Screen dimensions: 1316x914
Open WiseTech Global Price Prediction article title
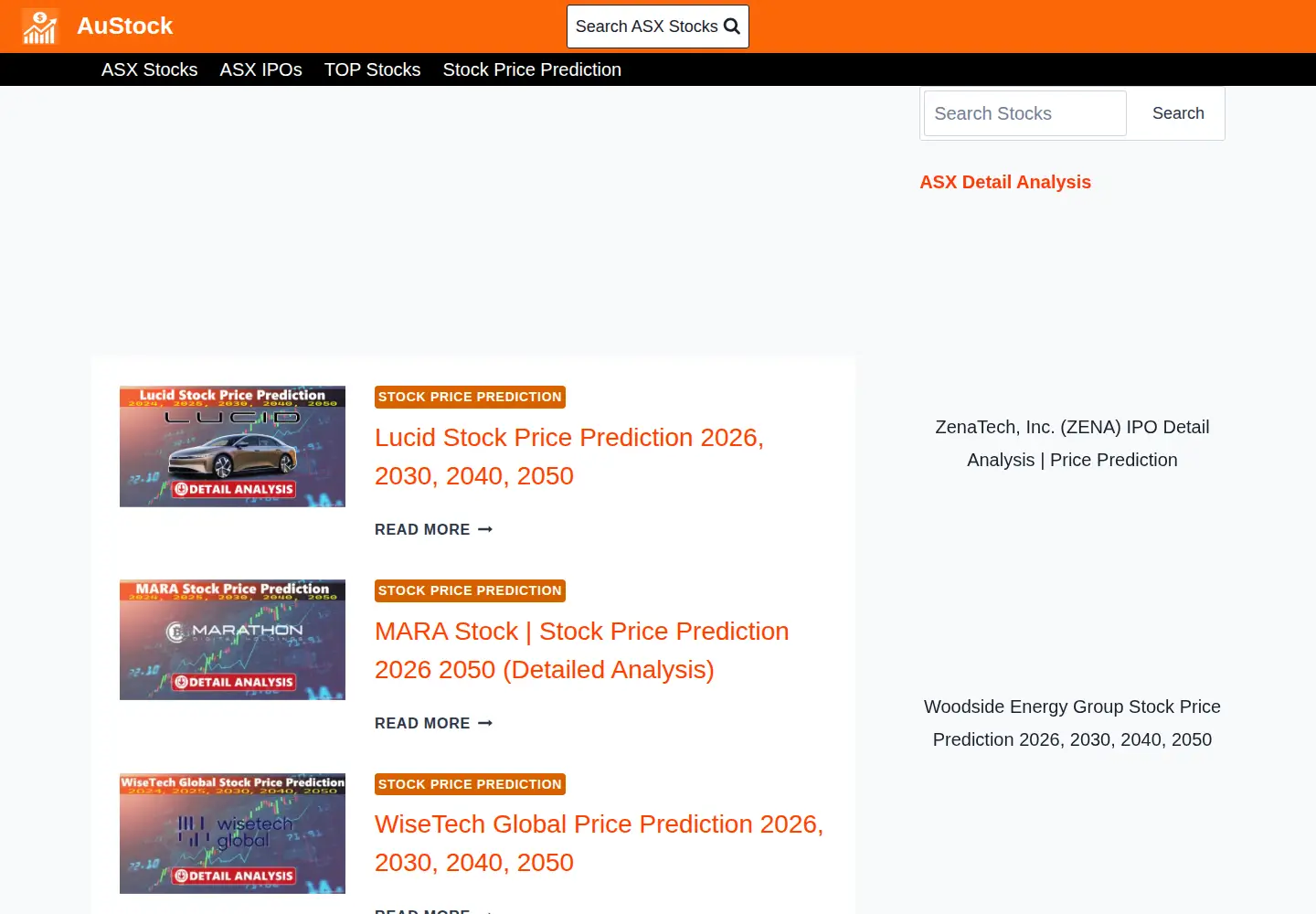[x=600, y=844]
